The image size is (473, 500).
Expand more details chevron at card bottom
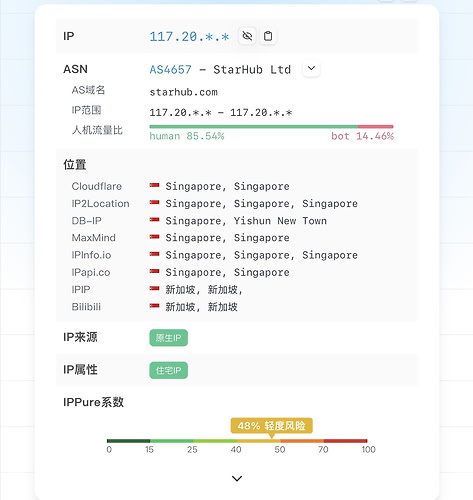(237, 479)
